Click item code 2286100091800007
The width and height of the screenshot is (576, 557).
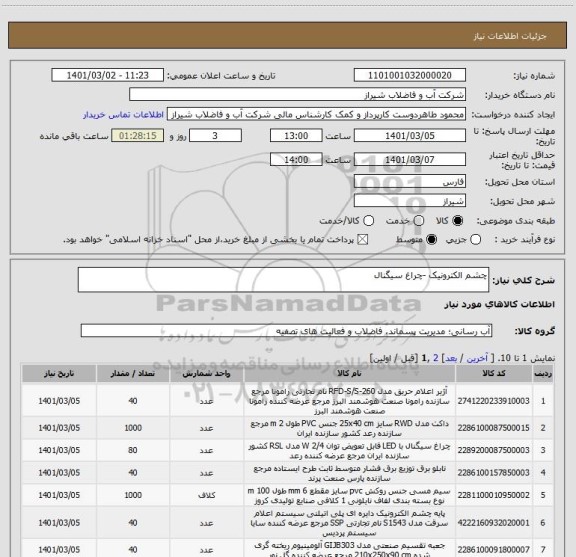(x=493, y=549)
